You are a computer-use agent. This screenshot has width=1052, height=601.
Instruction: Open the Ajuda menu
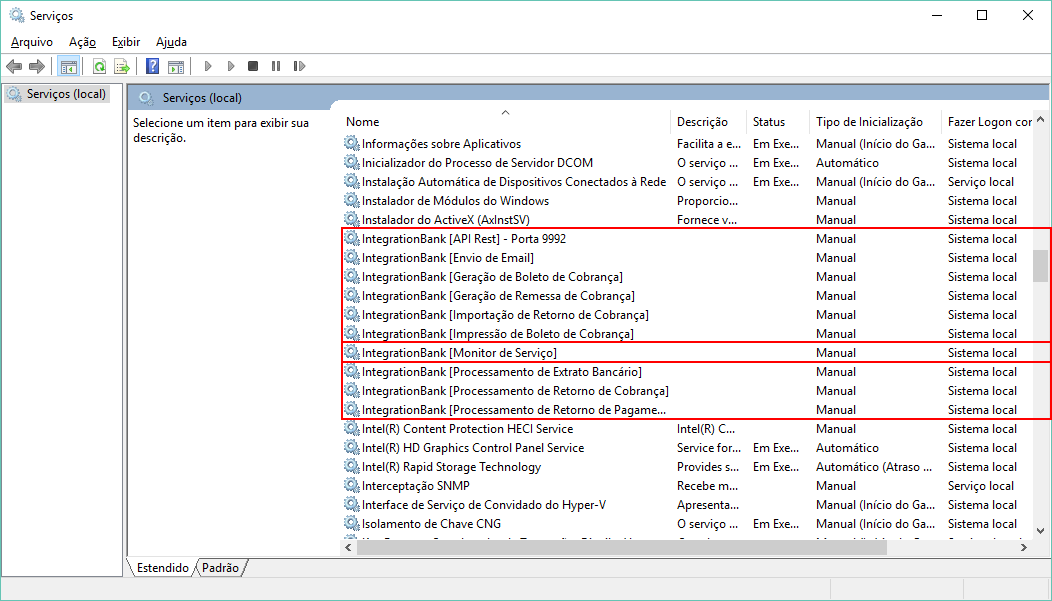click(x=171, y=42)
